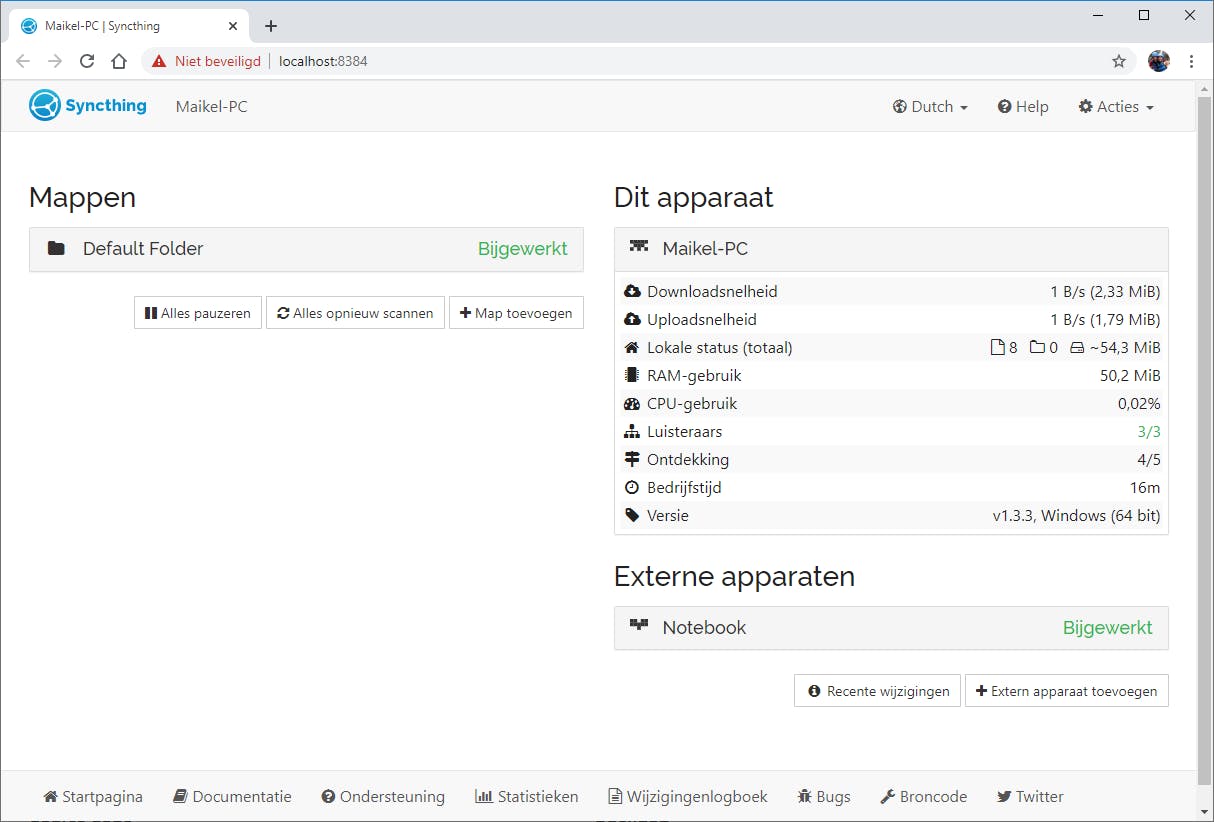Click Bijgewerkt status of Default Folder

[x=523, y=249]
